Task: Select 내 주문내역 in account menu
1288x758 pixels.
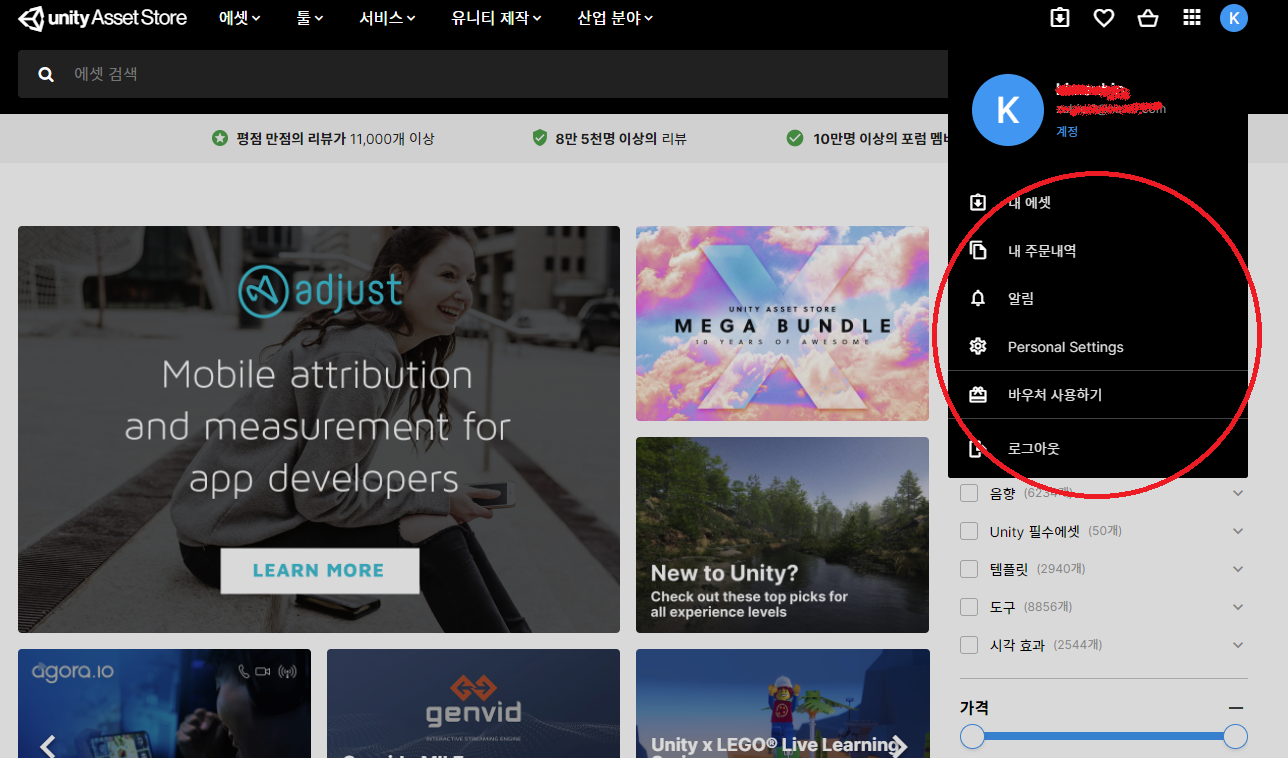Action: pyautogui.click(x=1098, y=251)
